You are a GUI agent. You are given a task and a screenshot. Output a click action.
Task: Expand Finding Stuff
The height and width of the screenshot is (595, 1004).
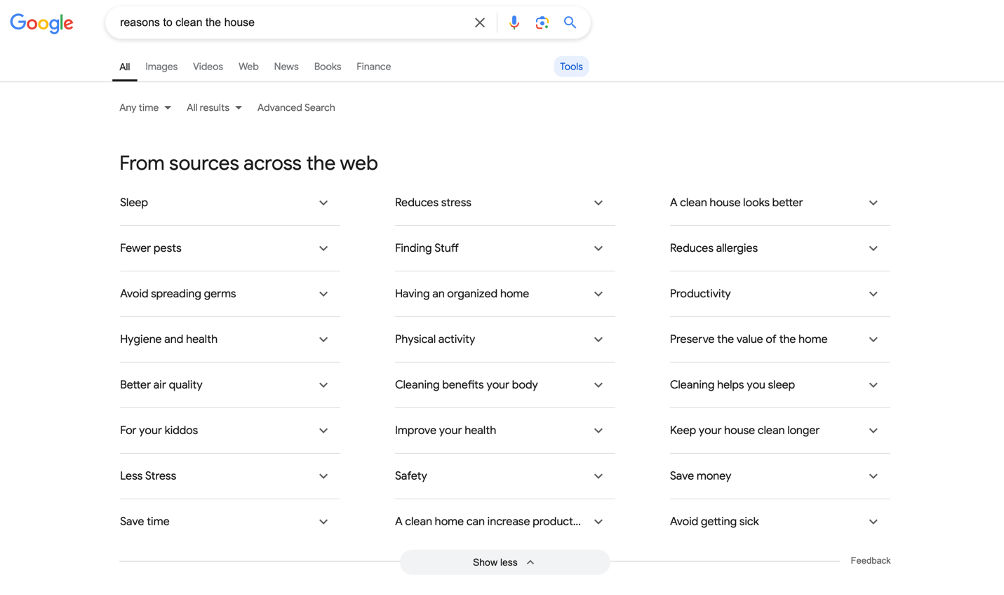[505, 248]
